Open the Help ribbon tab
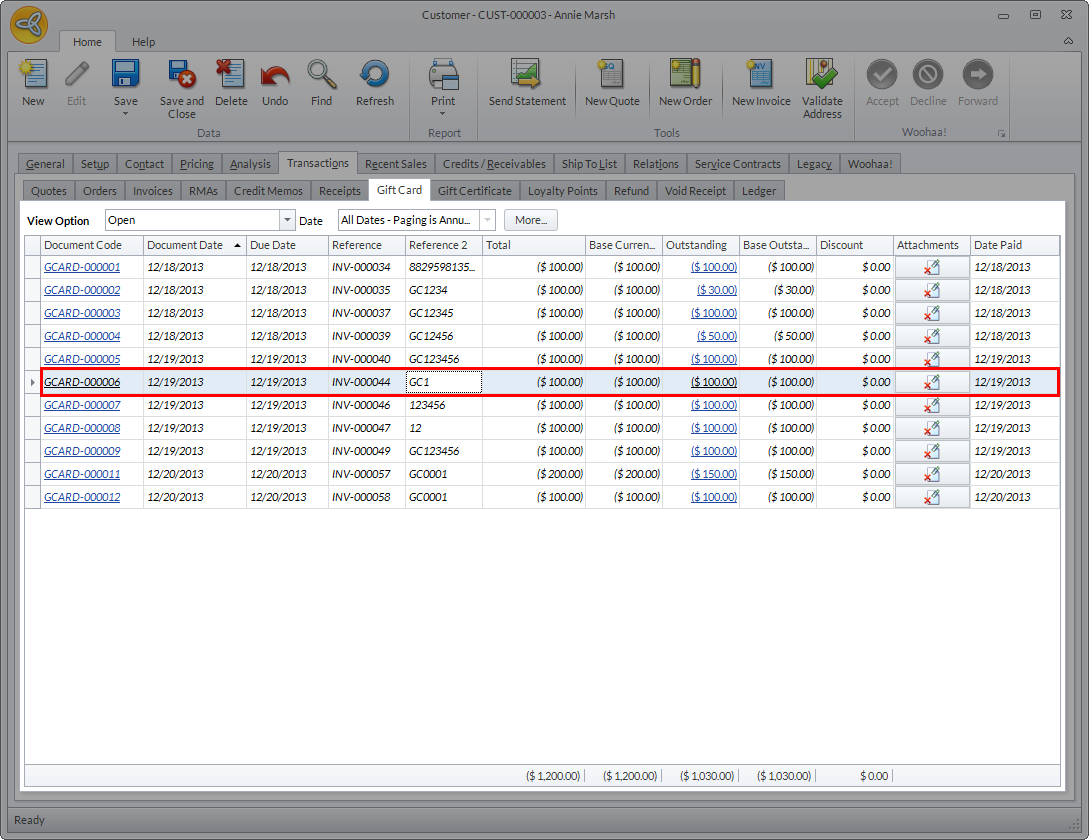The width and height of the screenshot is (1089, 840). click(x=144, y=42)
